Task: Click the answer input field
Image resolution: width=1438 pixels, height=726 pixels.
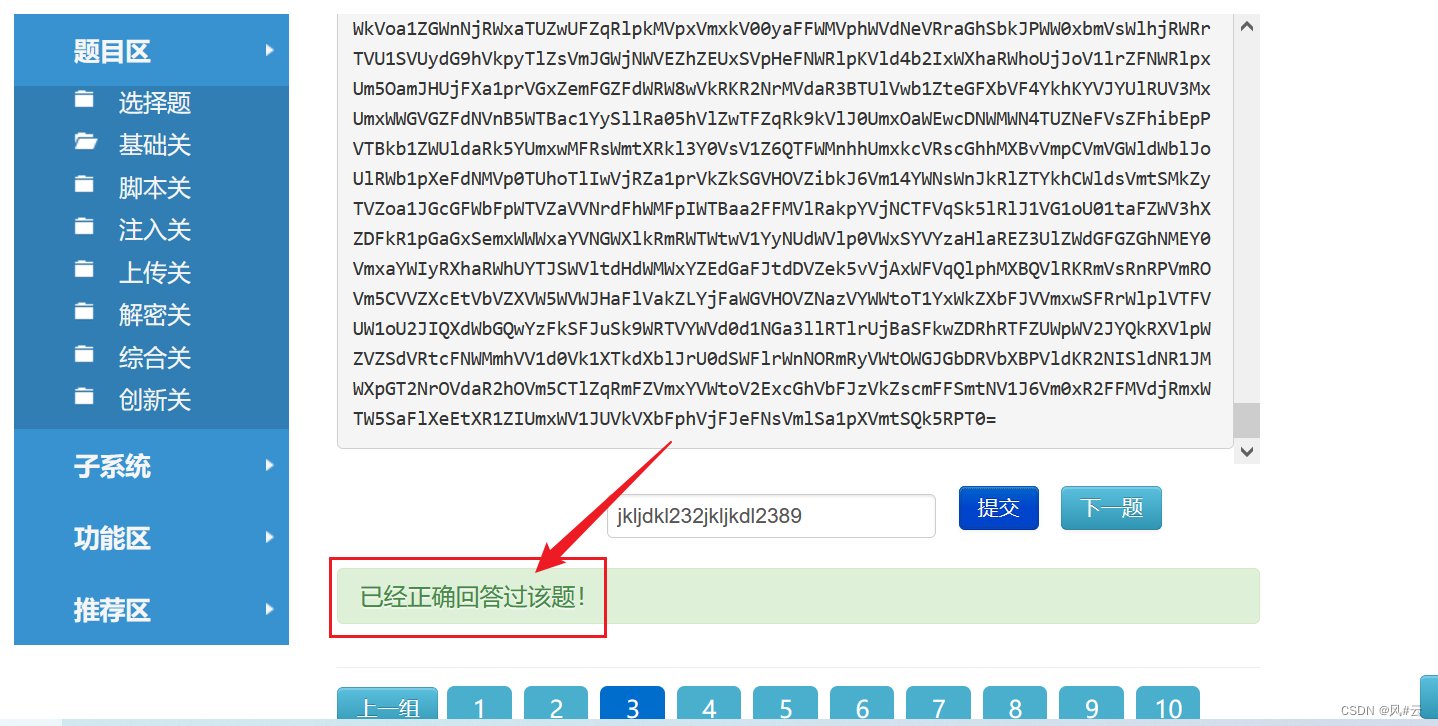Action: (x=771, y=516)
